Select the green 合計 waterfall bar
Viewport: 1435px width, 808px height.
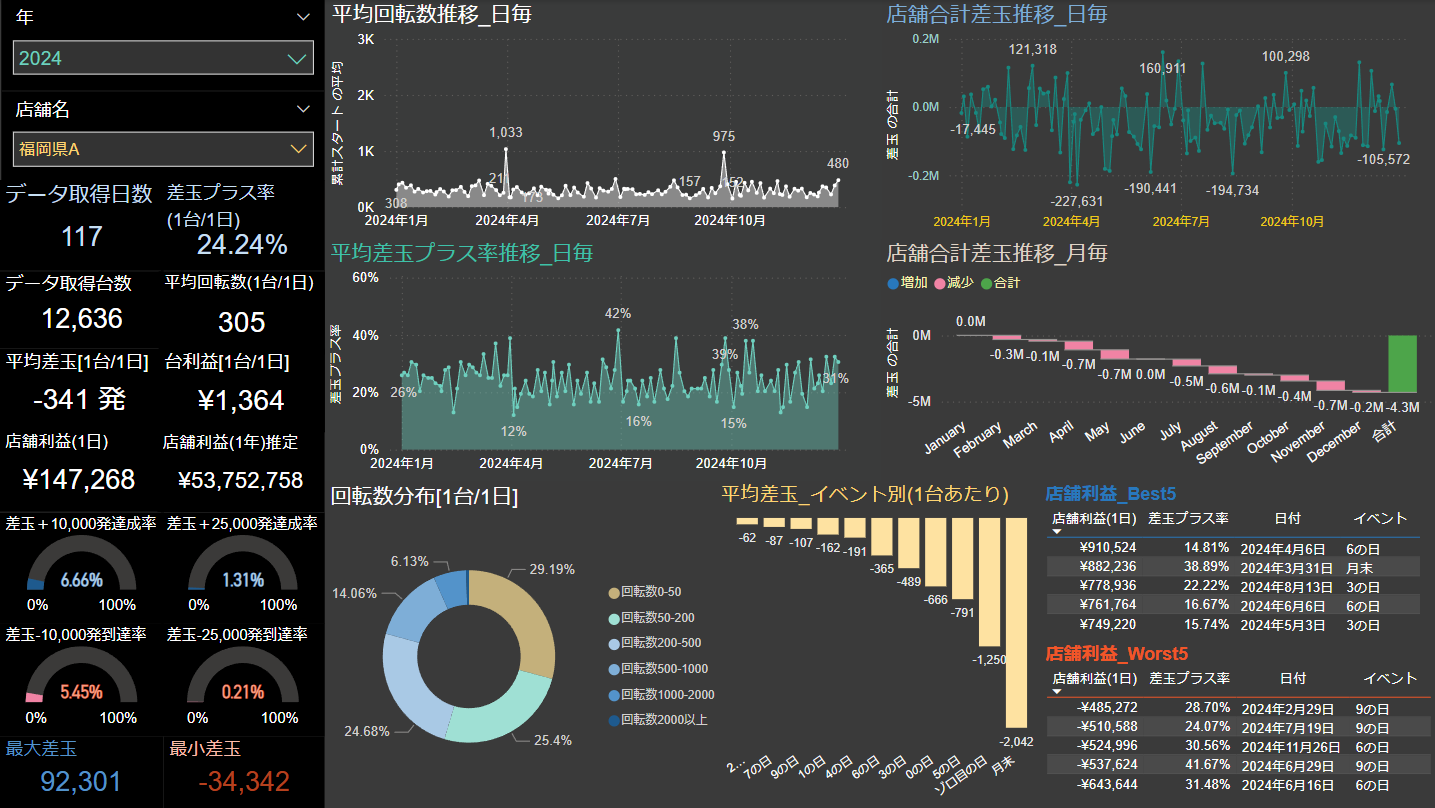point(1402,363)
